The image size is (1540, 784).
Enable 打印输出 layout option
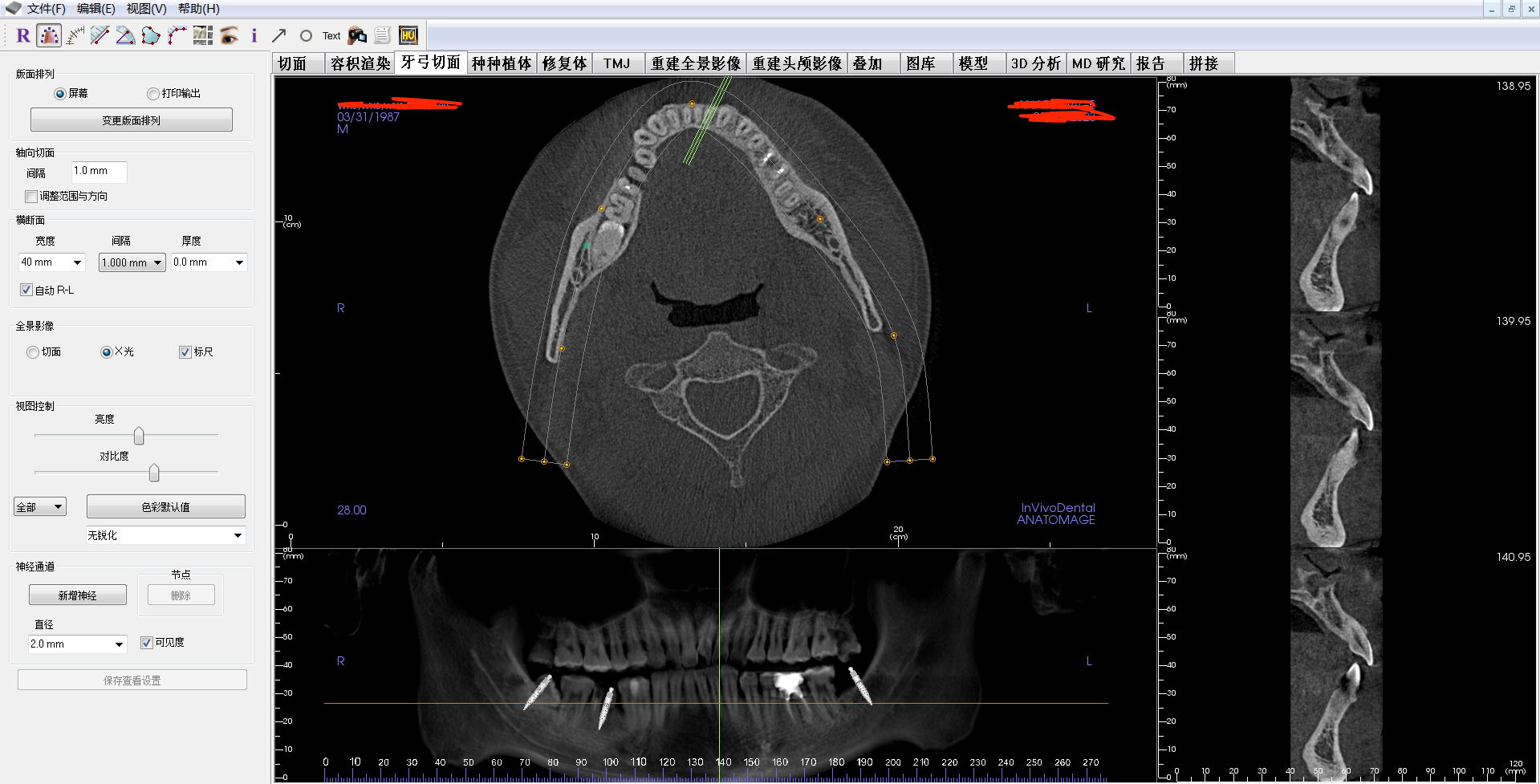click(x=152, y=93)
